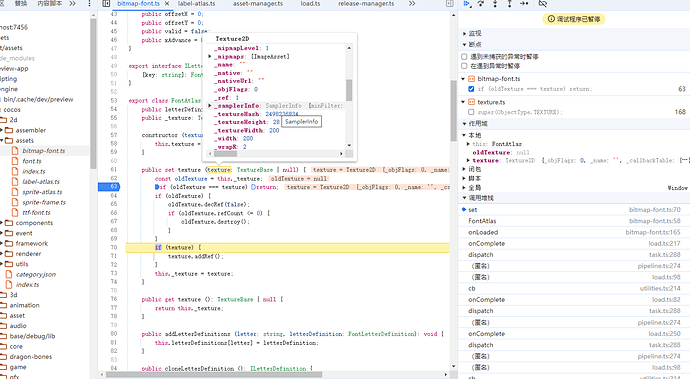Show more open file tabs chevron

click(411, 4)
